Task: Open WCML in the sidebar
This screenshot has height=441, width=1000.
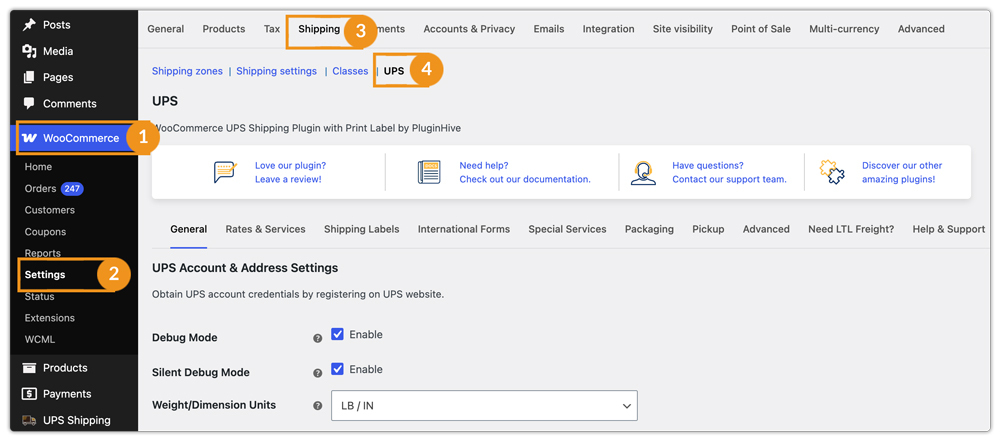Action: pos(40,340)
